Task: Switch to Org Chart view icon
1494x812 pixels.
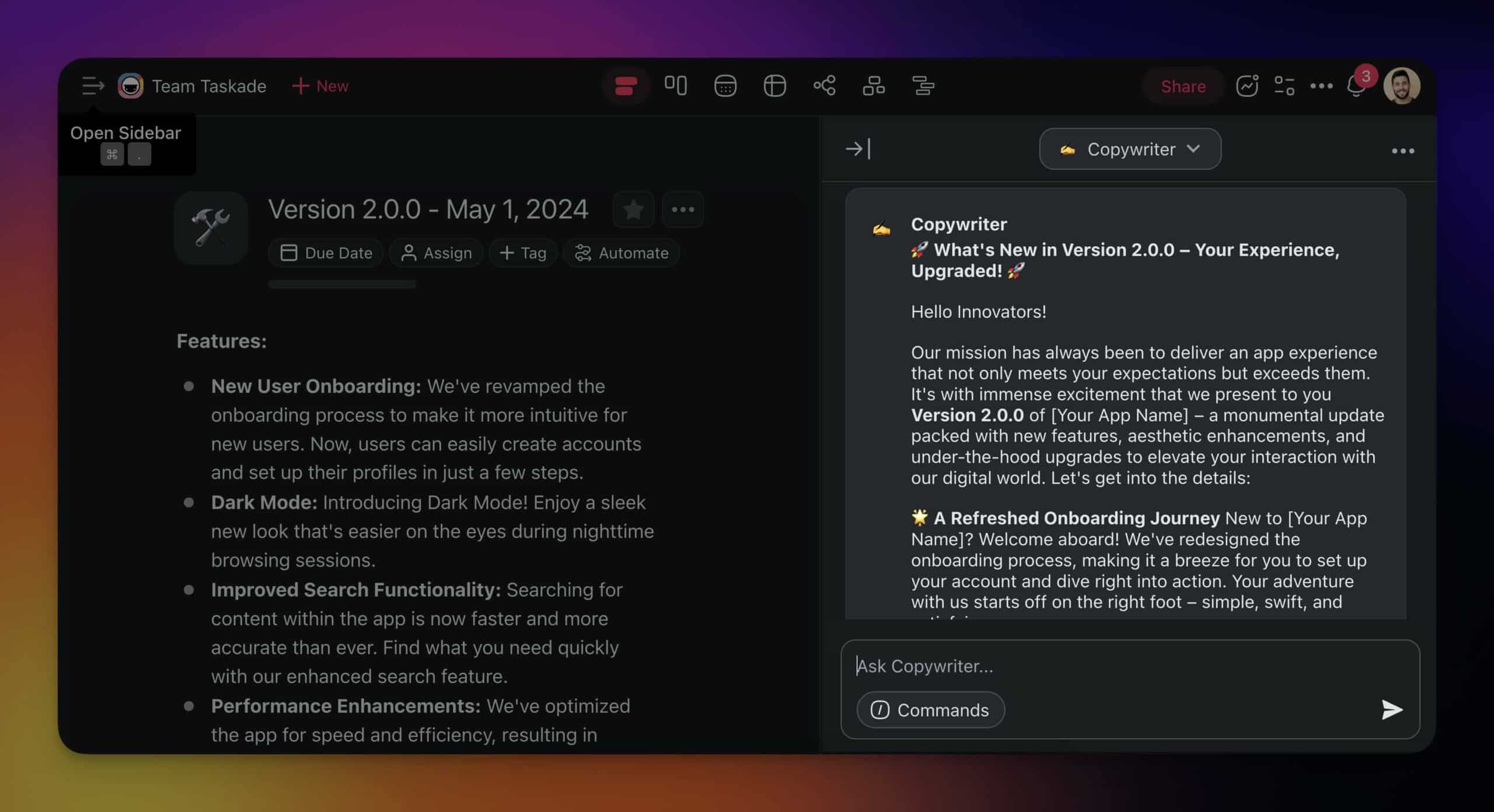Action: tap(874, 86)
